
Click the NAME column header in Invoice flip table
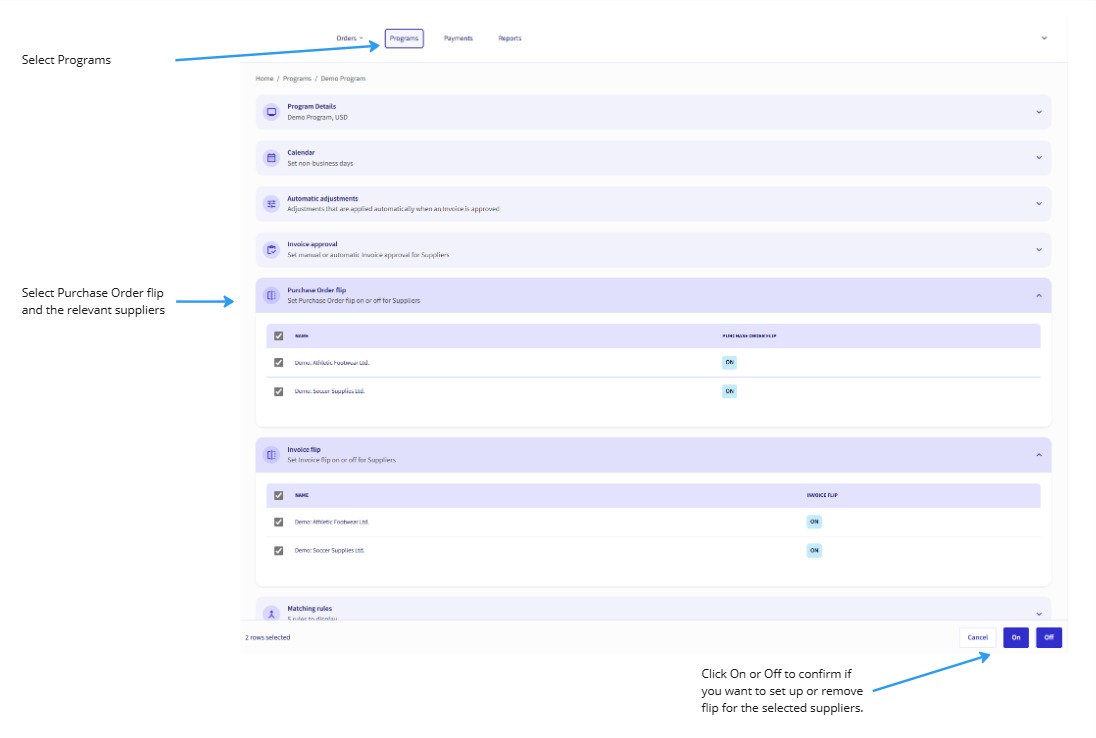coord(301,495)
